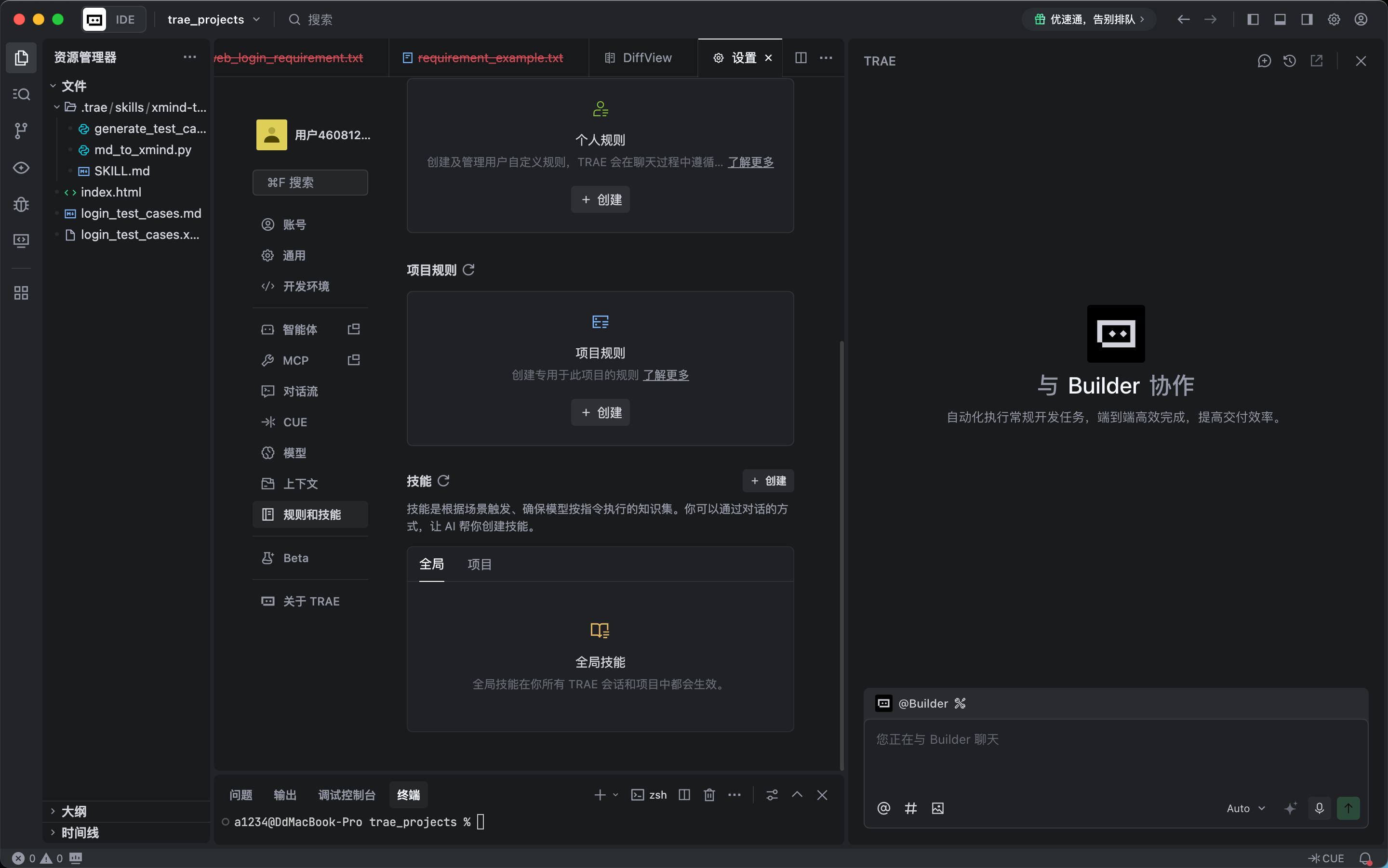Image resolution: width=1388 pixels, height=868 pixels.
Task: Expand the 大纲 outline section
Action: coord(53,811)
